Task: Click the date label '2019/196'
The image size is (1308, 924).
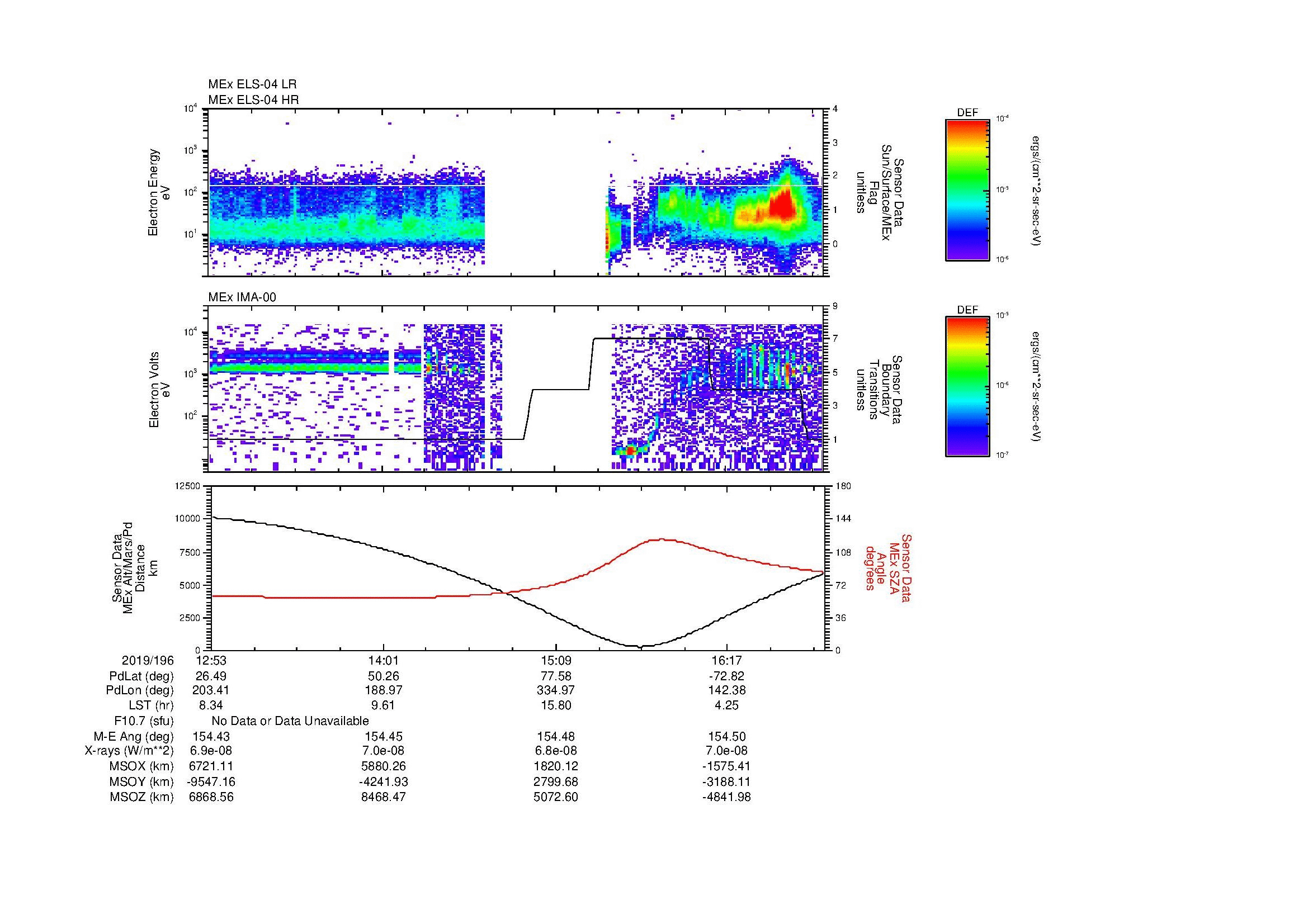Action: (148, 660)
